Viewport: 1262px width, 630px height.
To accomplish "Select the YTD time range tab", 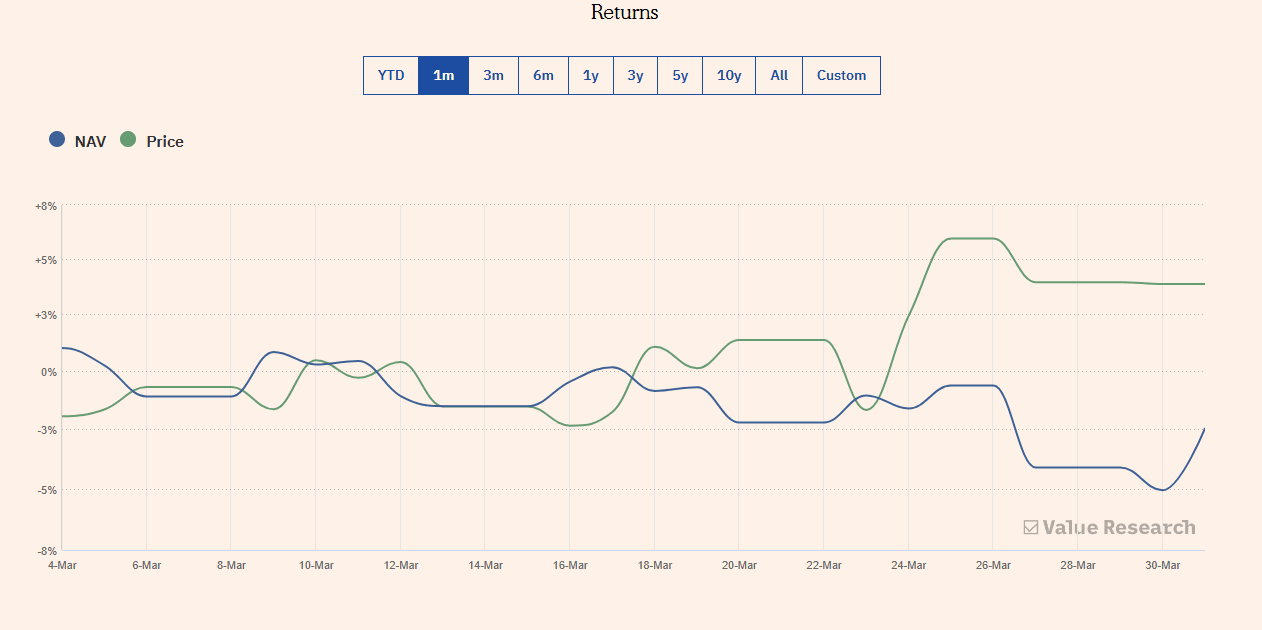I will pos(391,76).
